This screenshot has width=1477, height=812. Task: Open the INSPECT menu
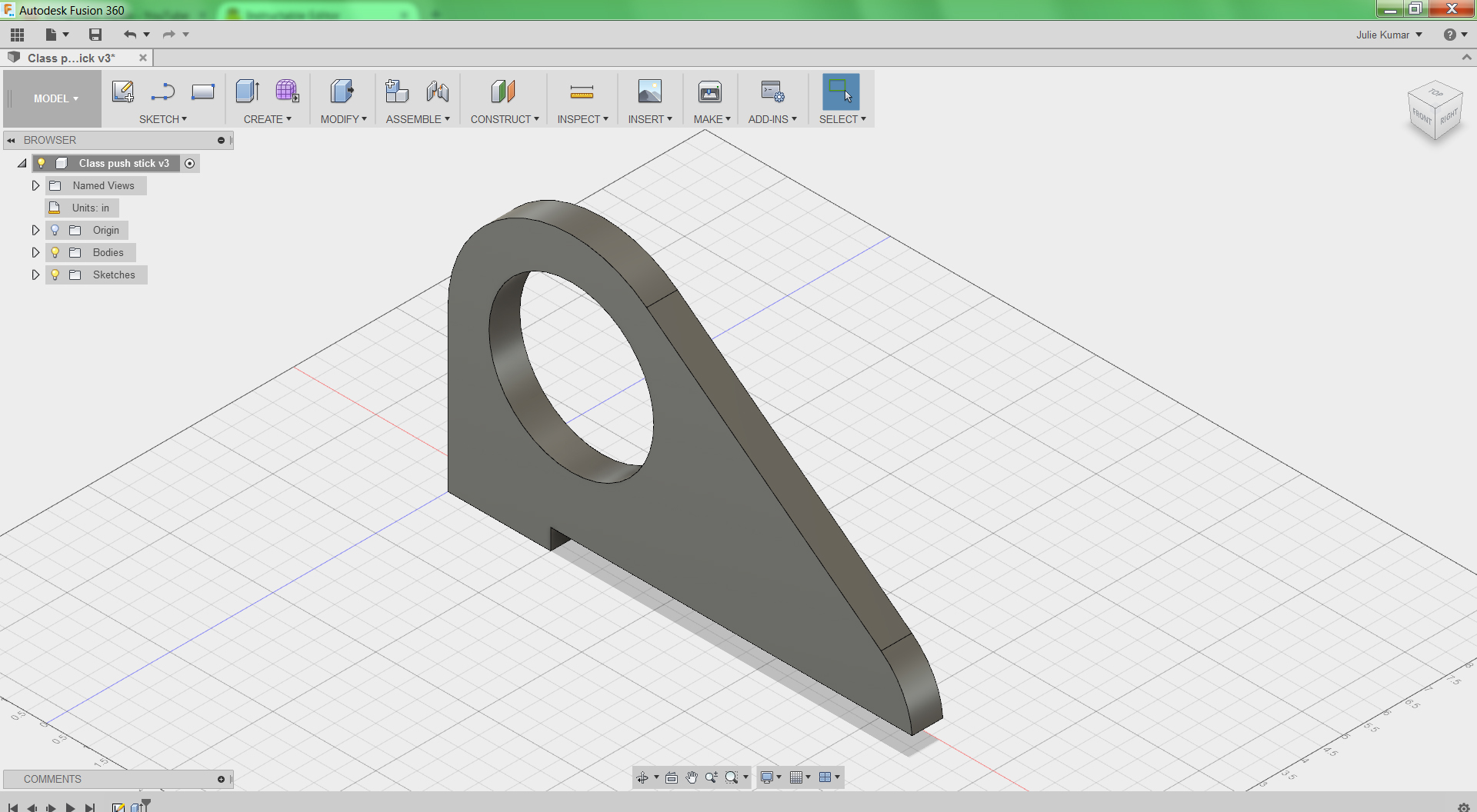point(582,119)
